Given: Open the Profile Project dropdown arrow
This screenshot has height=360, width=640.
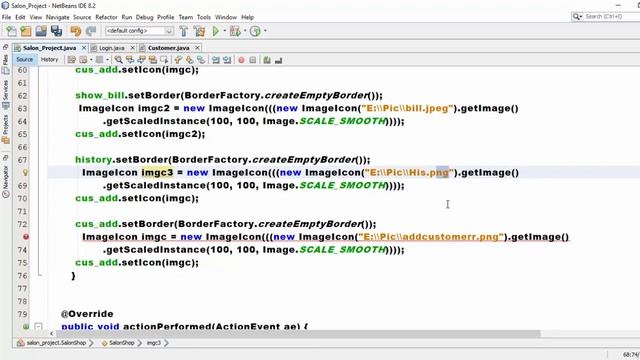Looking at the screenshot, I should [x=265, y=31].
